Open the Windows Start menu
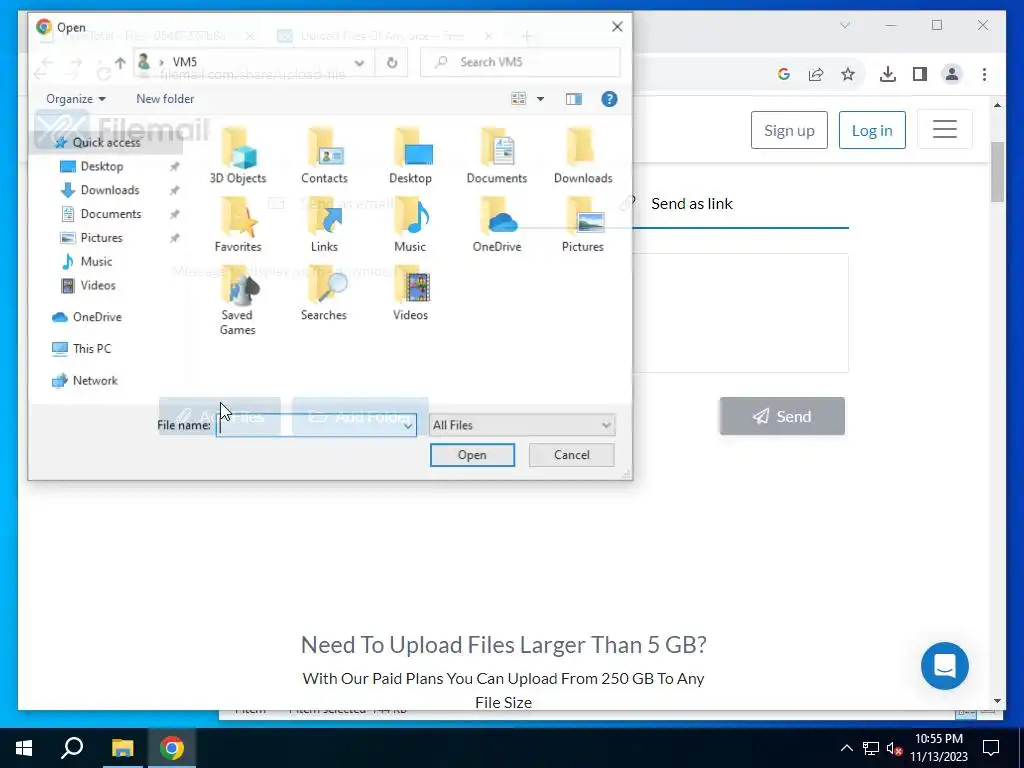Viewport: 1024px width, 768px height. pos(24,748)
